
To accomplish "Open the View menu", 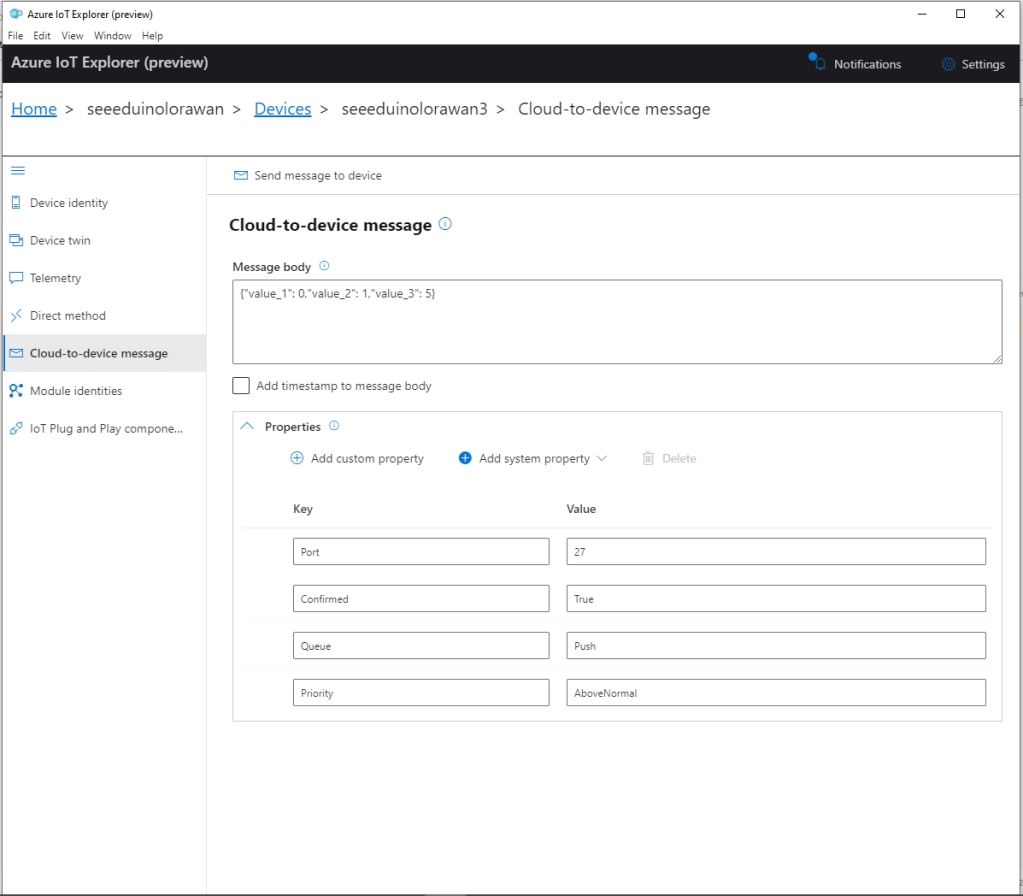I will 72,35.
